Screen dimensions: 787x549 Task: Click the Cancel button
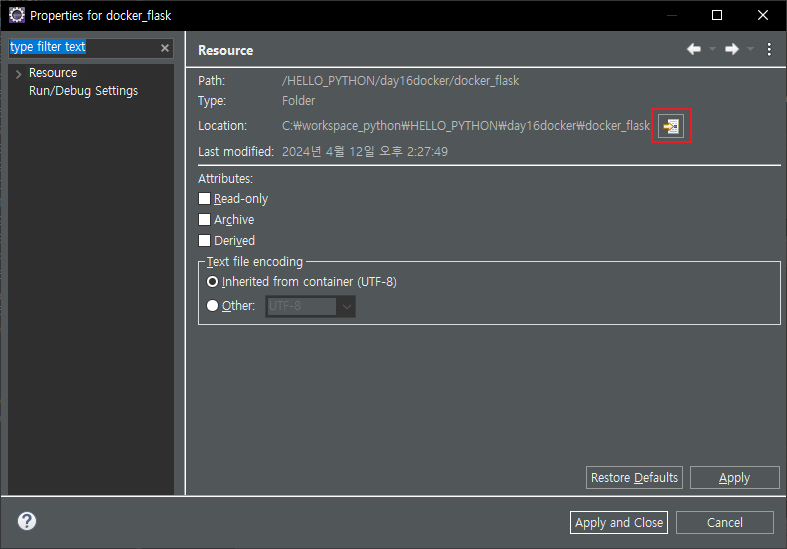point(724,522)
